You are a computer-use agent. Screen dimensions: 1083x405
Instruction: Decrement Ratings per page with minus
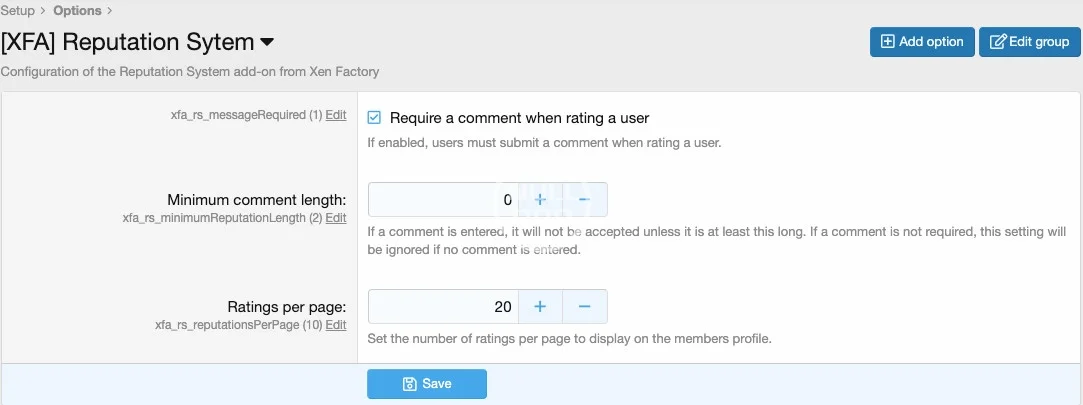tap(584, 306)
